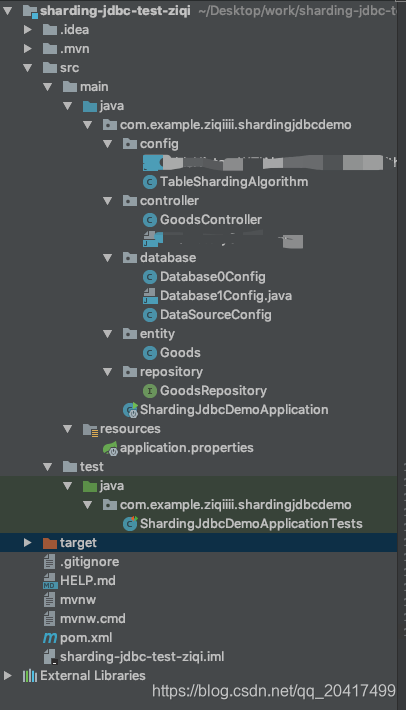Click the config package icon
Viewport: 406px width, 710px height.
tap(129, 144)
